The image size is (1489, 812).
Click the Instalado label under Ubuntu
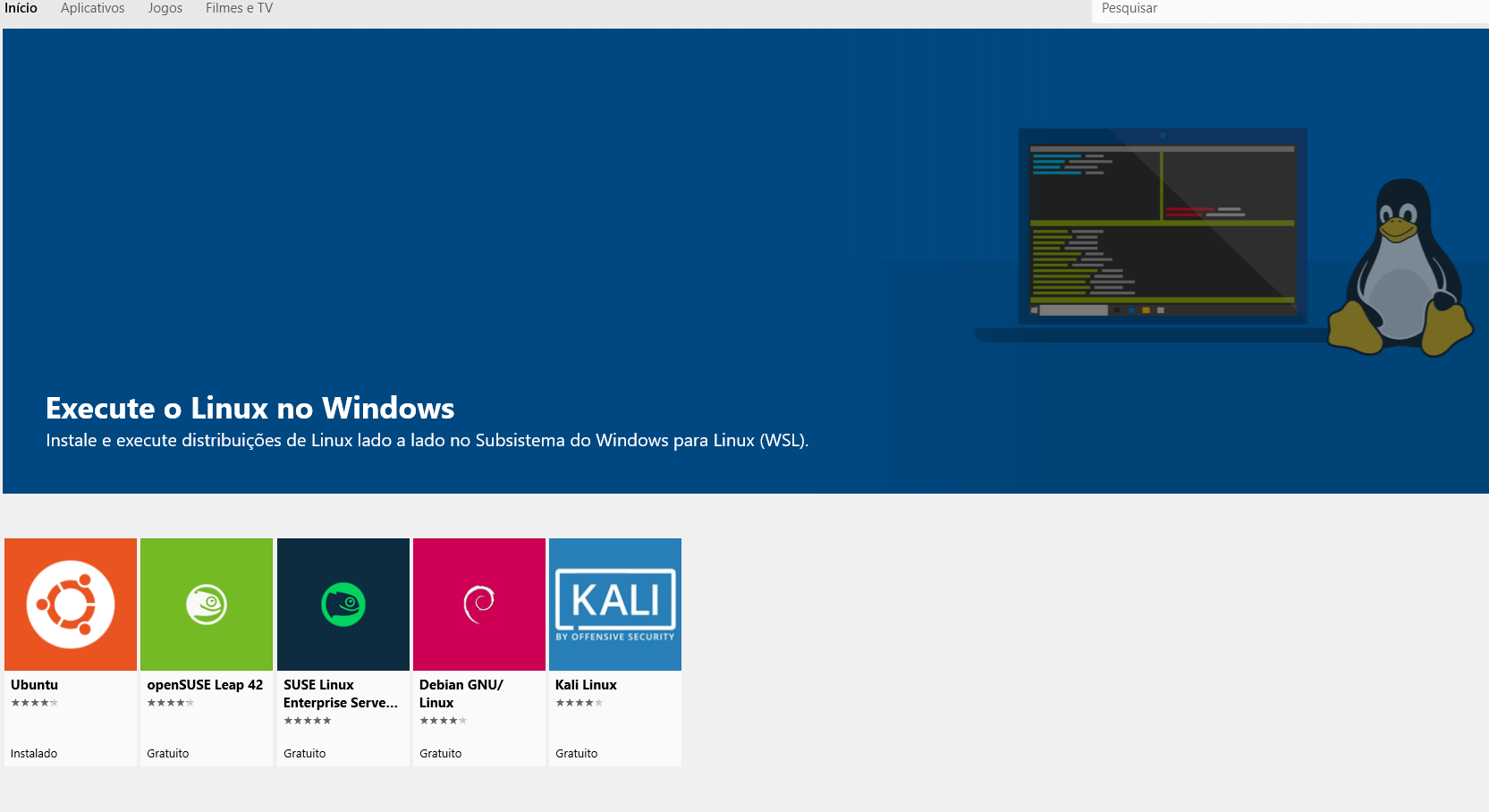[34, 754]
